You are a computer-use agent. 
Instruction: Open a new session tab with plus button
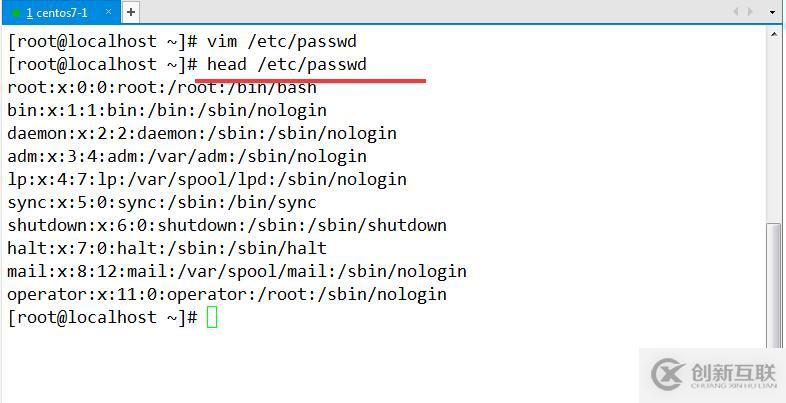click(x=131, y=13)
